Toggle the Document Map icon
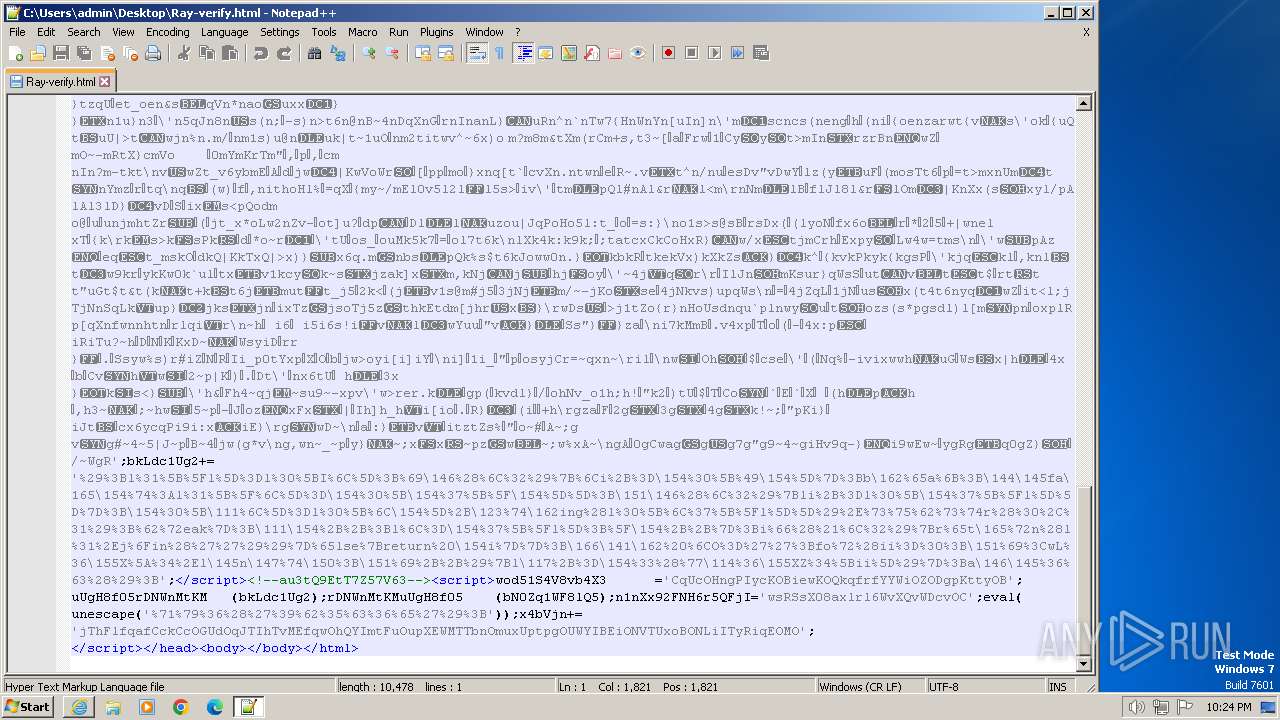The width and height of the screenshot is (1280, 720). point(569,53)
